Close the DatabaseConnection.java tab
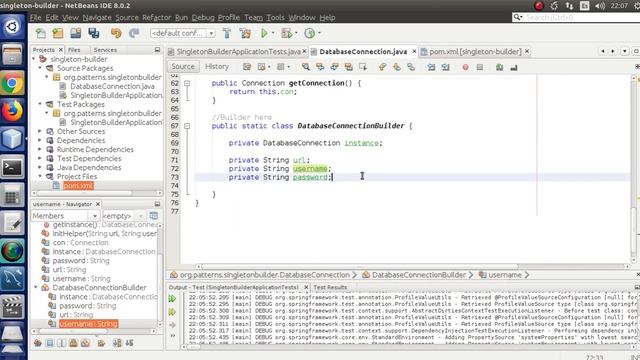This screenshot has width=640, height=360. [x=414, y=51]
